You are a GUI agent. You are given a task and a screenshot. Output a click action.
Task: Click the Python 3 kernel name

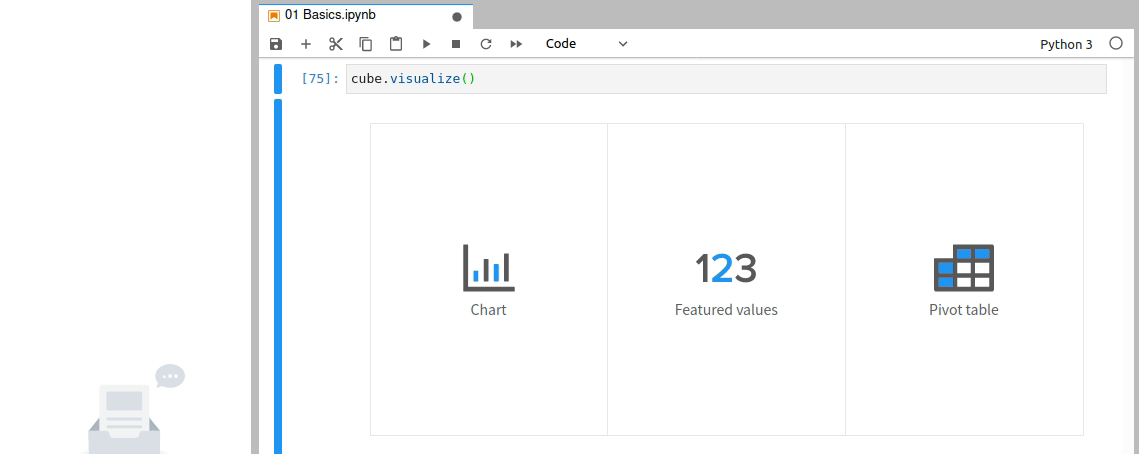coord(1066,44)
